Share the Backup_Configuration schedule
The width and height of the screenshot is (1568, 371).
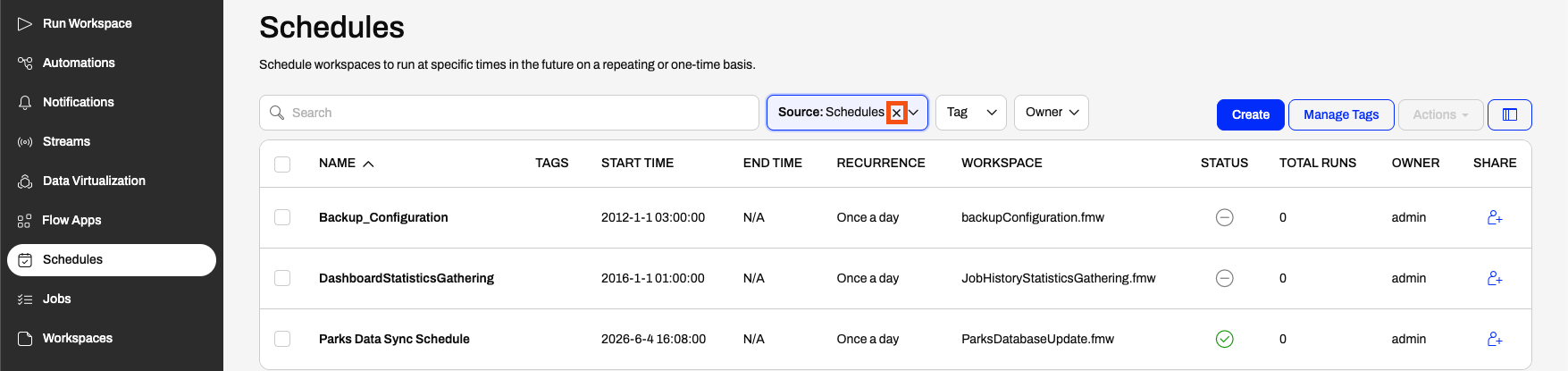1495,217
